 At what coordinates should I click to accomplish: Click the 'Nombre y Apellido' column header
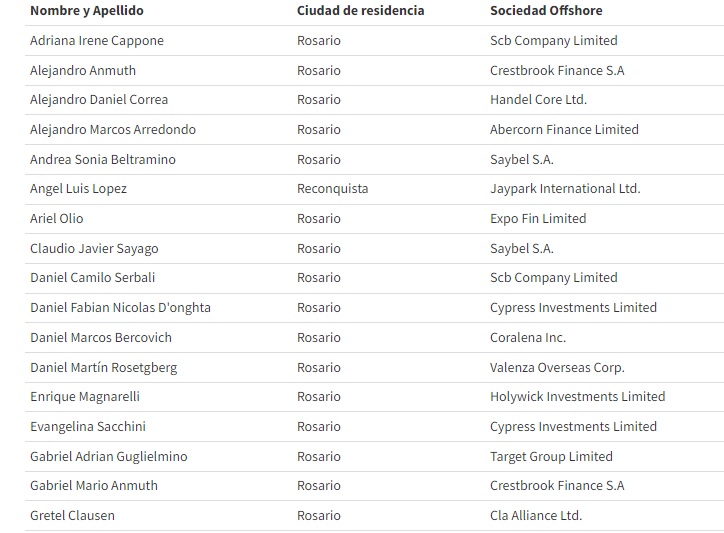point(87,11)
